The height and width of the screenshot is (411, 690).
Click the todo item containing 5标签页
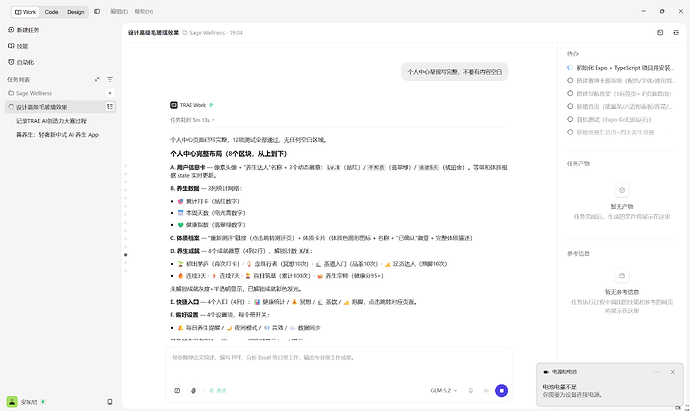click(620, 93)
